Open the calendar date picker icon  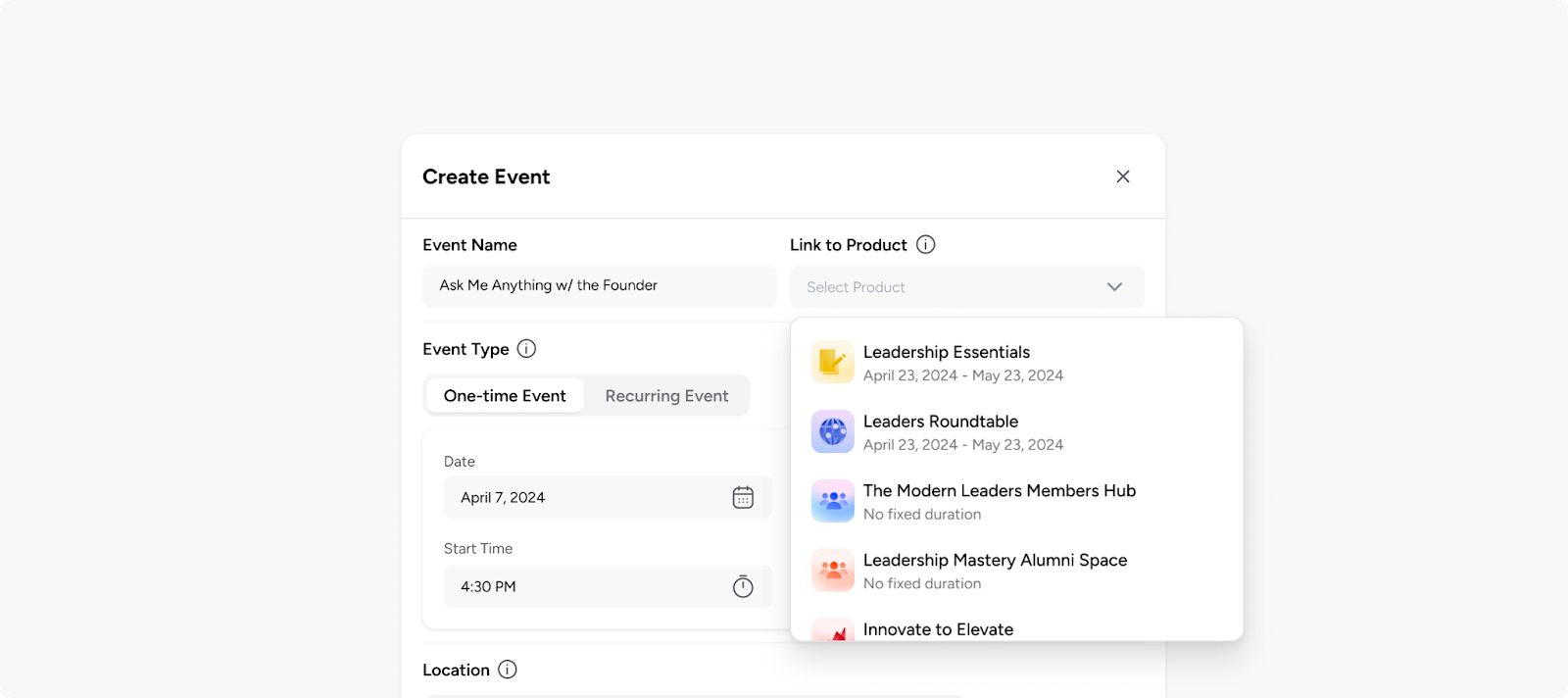(x=743, y=498)
